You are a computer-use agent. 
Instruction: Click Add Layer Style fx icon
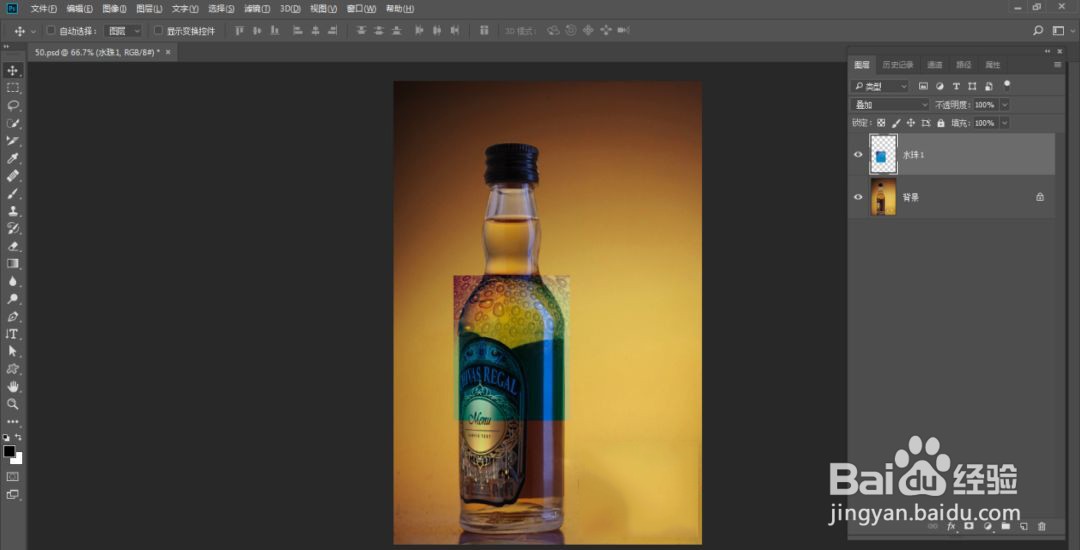951,527
